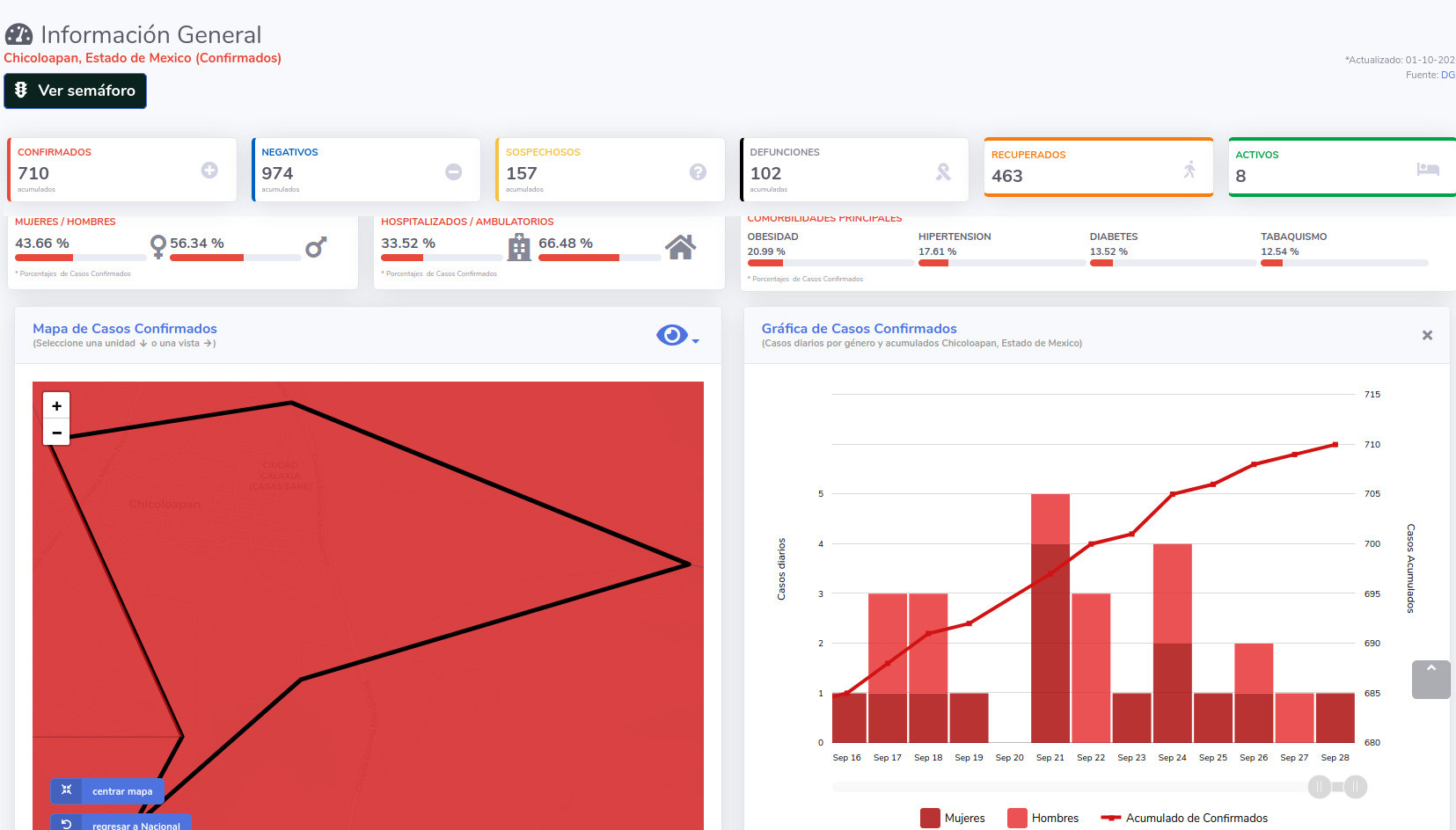
Task: Click the question mark icon in Sospechosos card
Action: tap(698, 171)
